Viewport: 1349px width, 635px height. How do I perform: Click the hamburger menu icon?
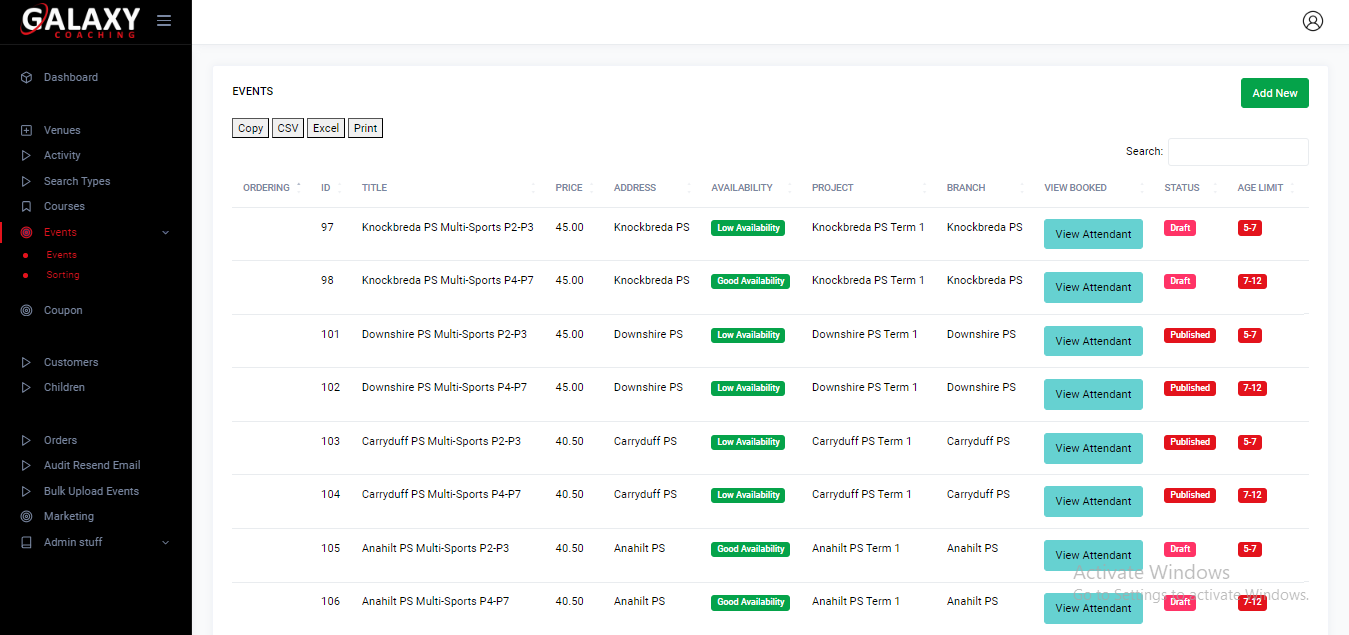(x=164, y=21)
